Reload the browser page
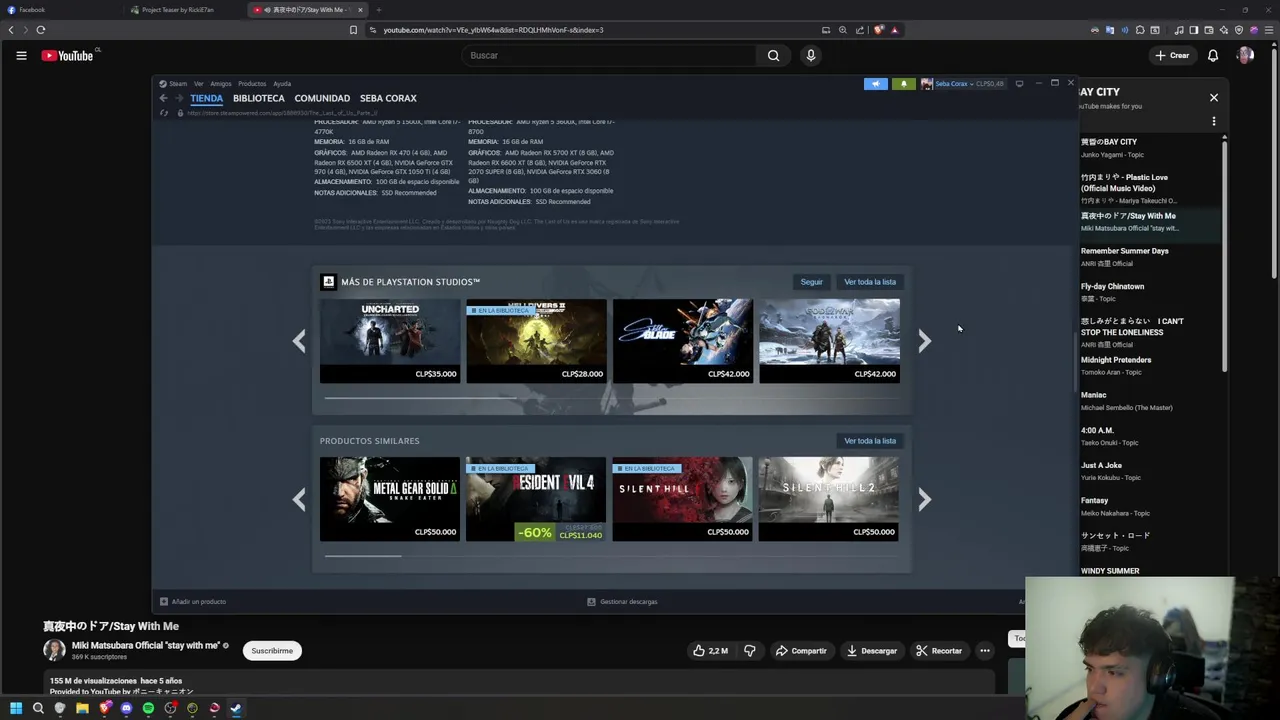 click(x=41, y=30)
